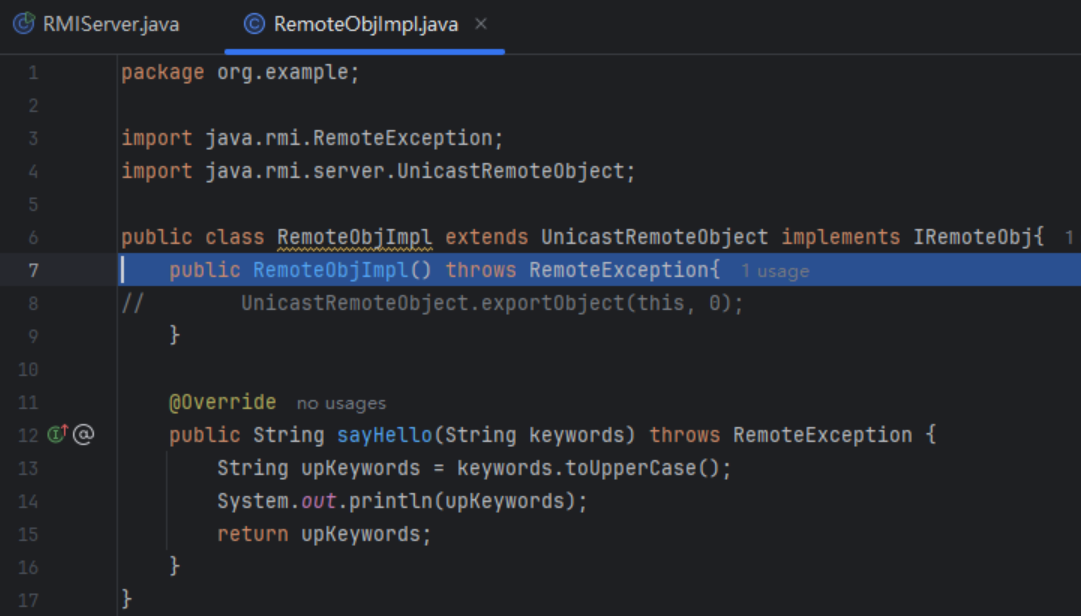The height and width of the screenshot is (616, 1081).
Task: Select the RemoteObjImpl.java tab
Action: (365, 24)
